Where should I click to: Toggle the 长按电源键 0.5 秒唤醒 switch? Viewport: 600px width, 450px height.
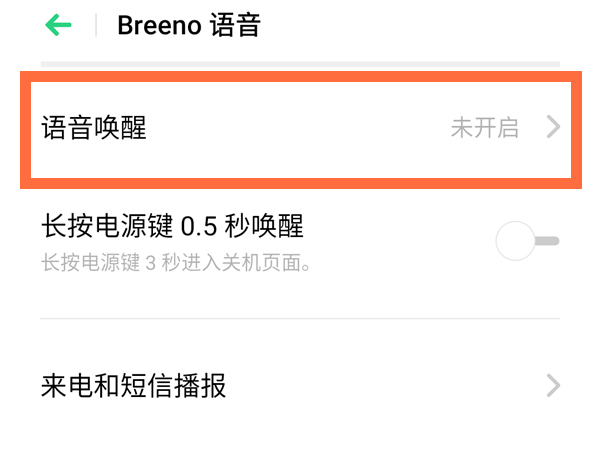click(527, 241)
